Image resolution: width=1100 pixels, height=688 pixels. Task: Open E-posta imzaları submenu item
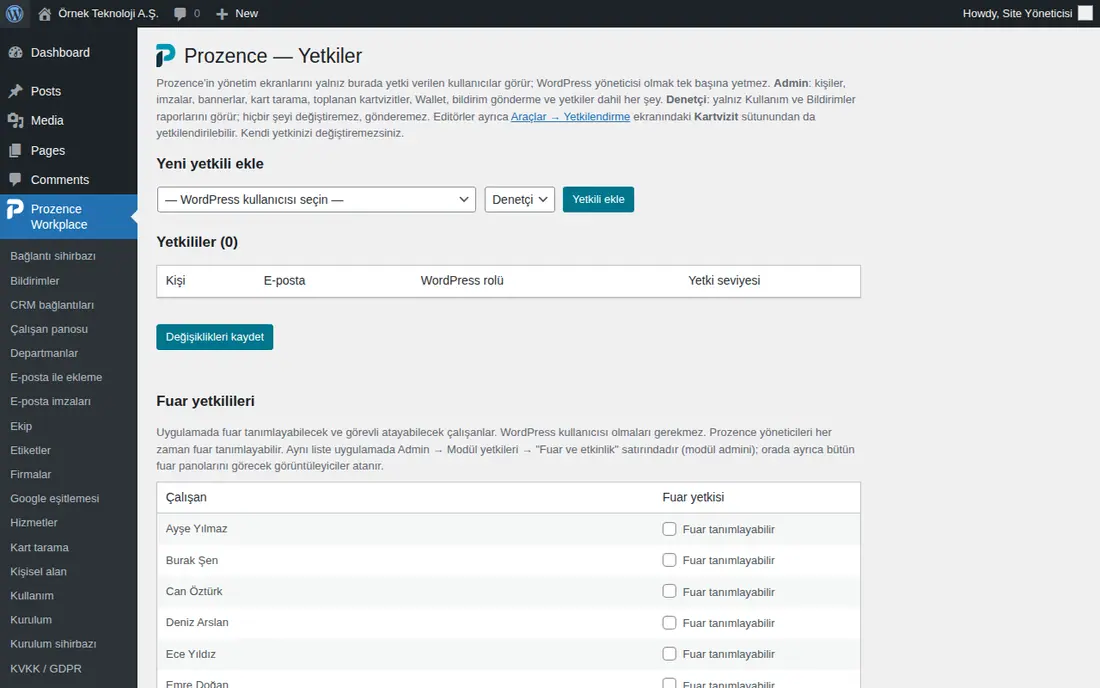pyautogui.click(x=51, y=401)
